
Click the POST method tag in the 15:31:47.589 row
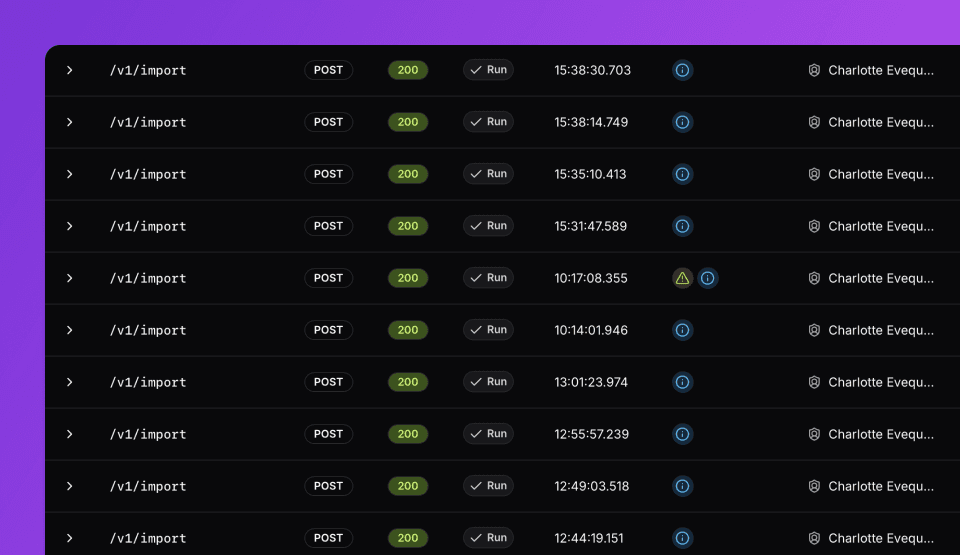328,226
